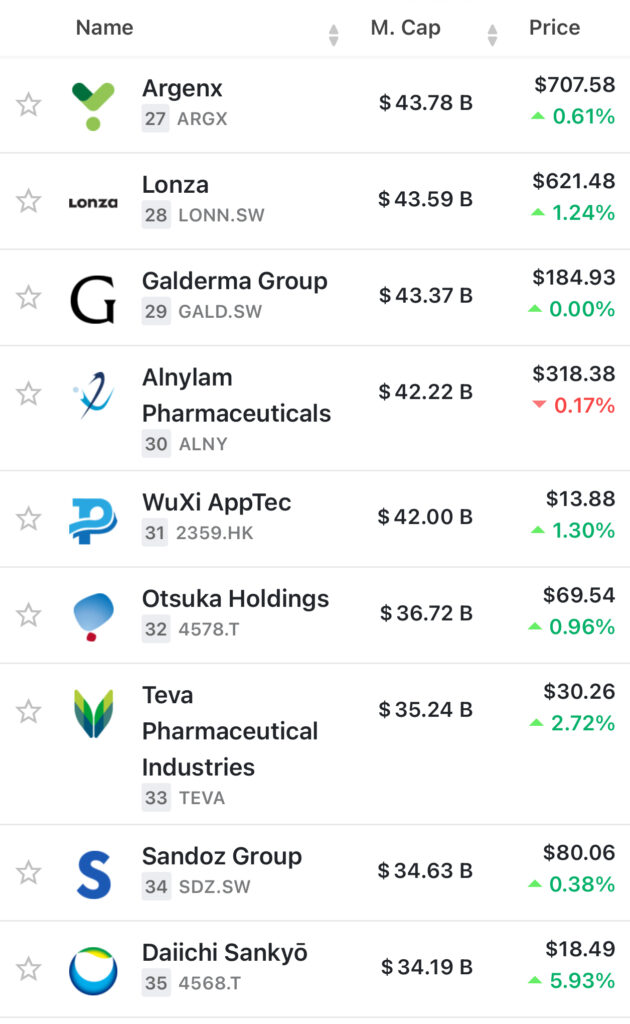
Task: Sort by M. Cap column arrows
Action: pos(492,35)
